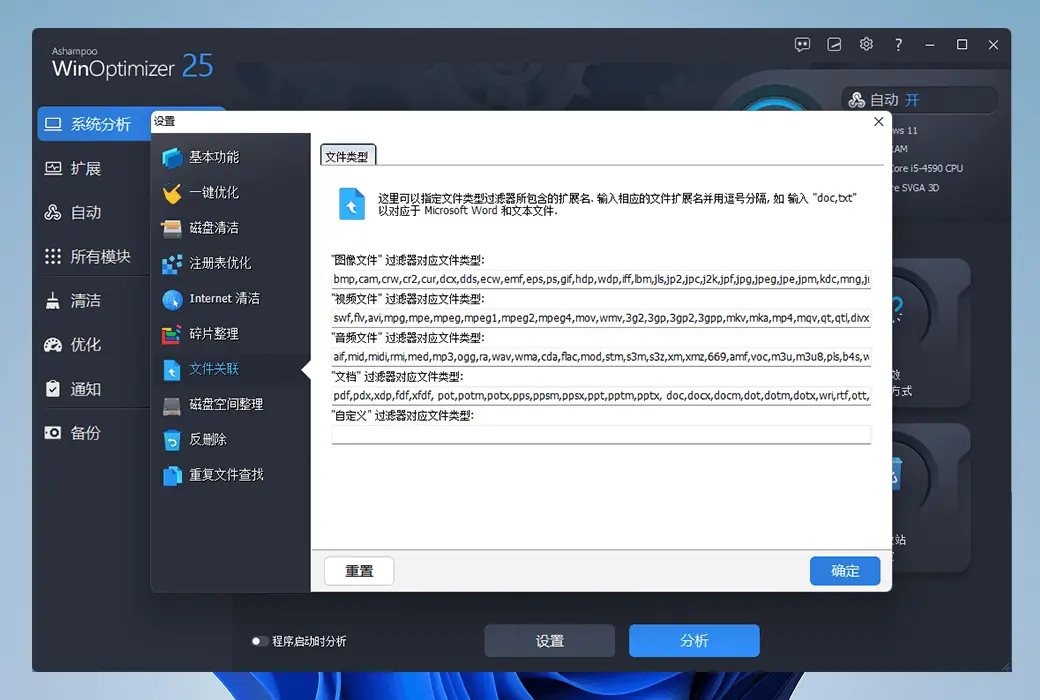Click the 自动 icon in main sidebar
1040x700 pixels.
(x=53, y=212)
